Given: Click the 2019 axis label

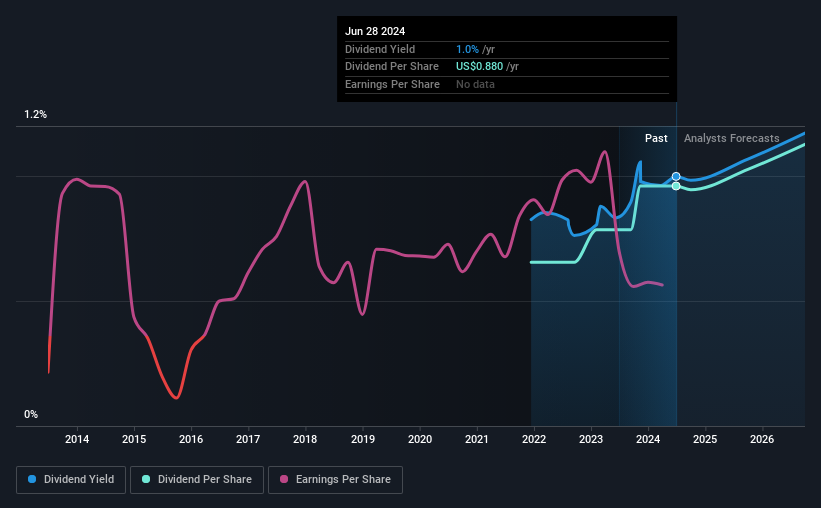Looking at the screenshot, I should pos(363,439).
